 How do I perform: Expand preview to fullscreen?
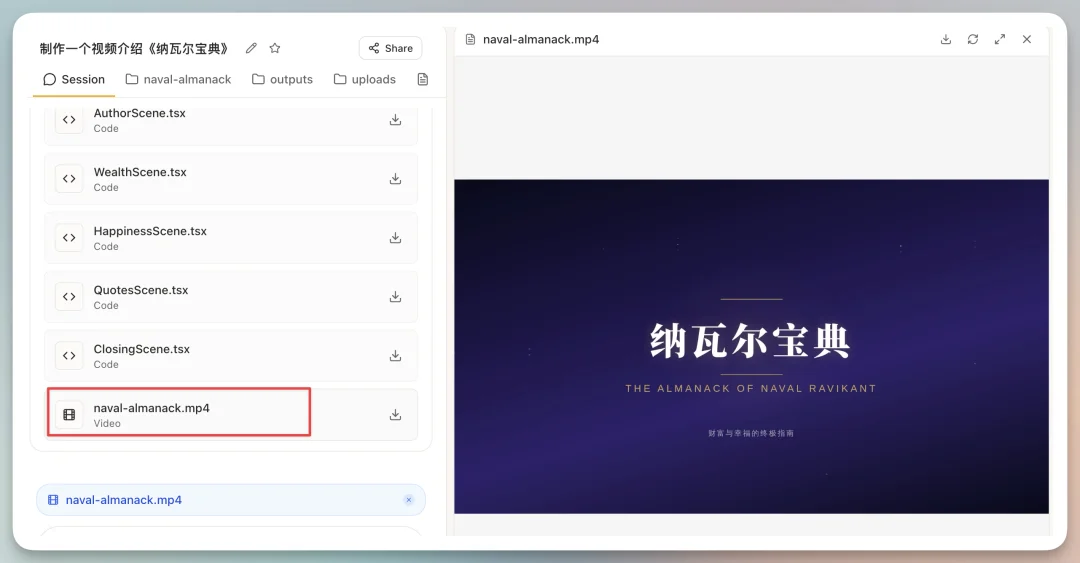(999, 39)
